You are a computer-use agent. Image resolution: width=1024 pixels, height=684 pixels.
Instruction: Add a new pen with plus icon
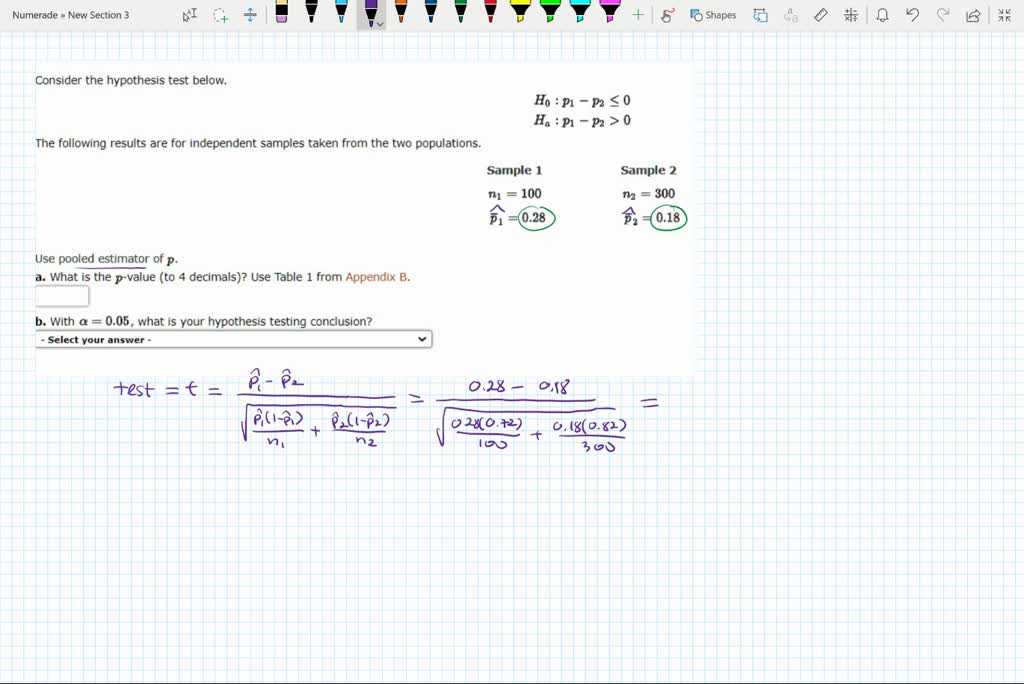[x=638, y=15]
